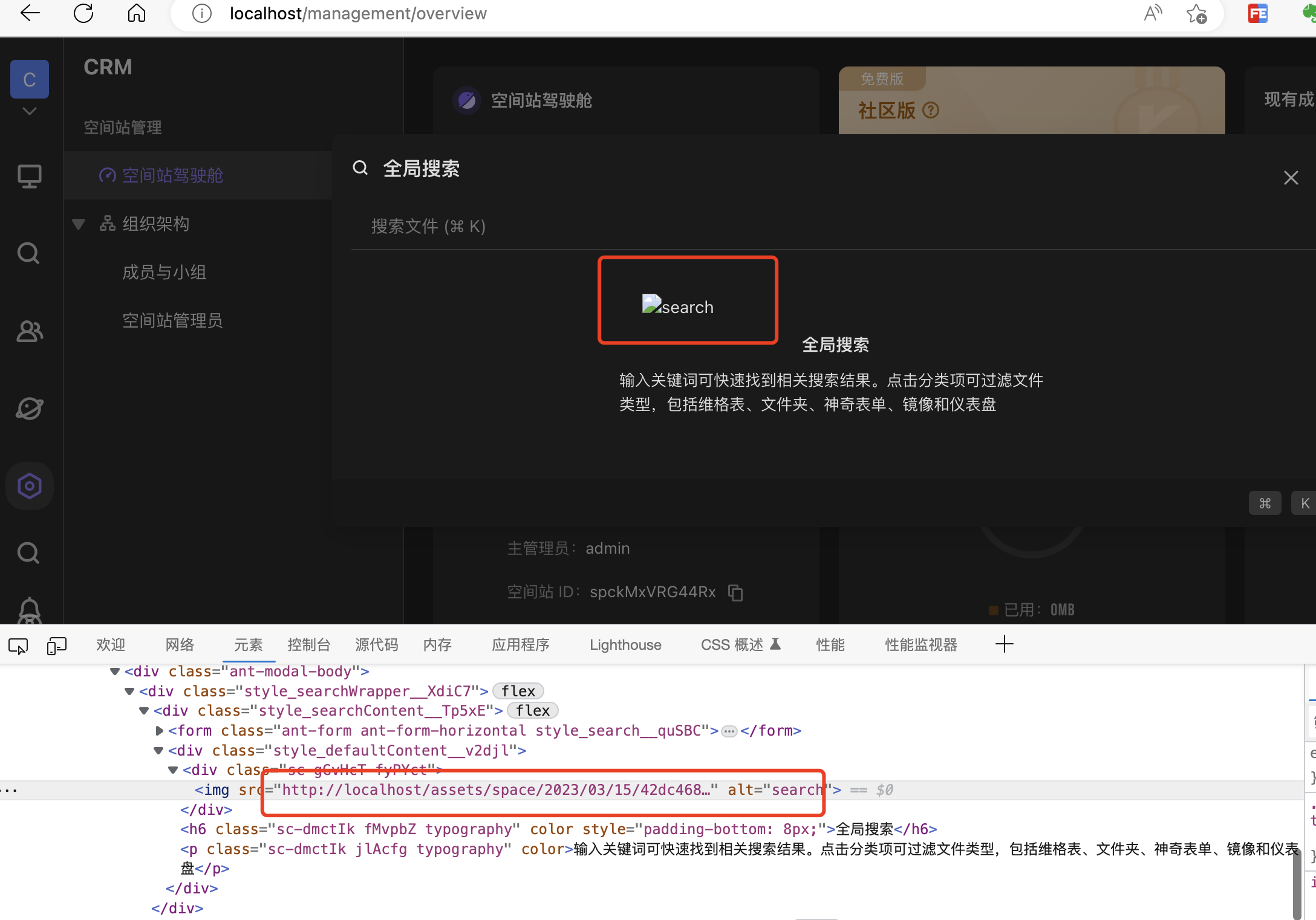Expand the collapsed form element node
Screen dimensions: 1316x920
coord(160,731)
